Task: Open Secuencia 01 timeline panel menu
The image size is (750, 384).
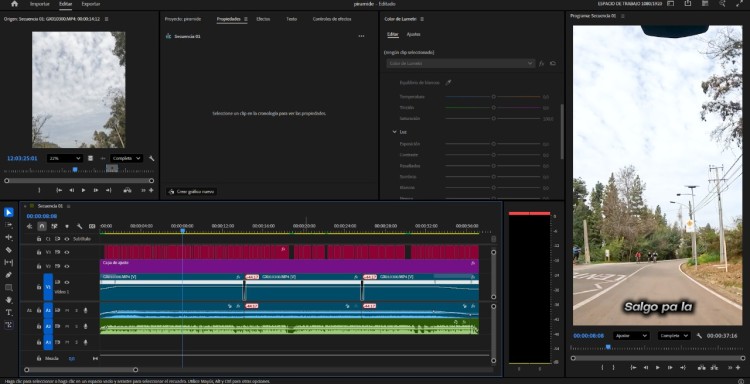Action: point(68,206)
